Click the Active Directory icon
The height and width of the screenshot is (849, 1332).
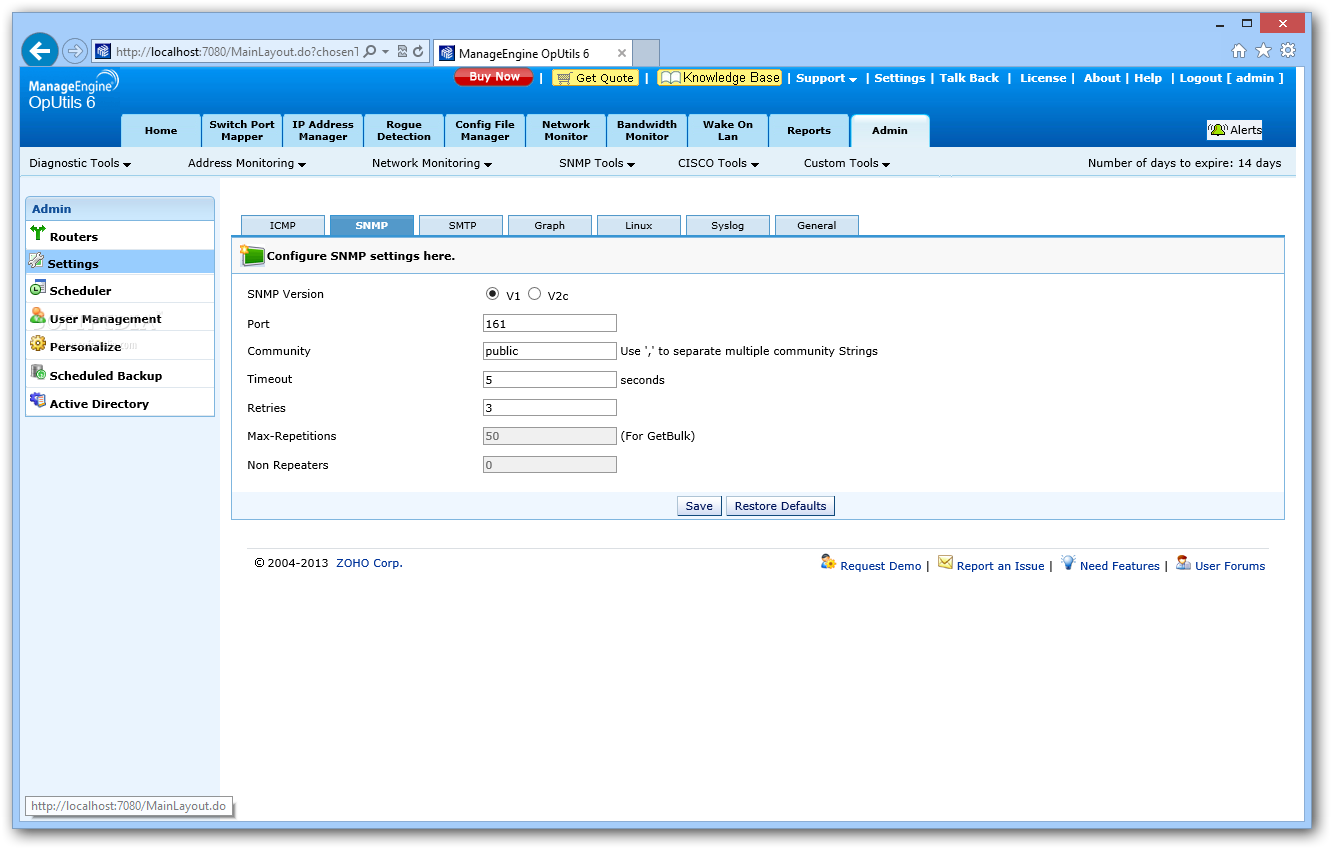[x=38, y=400]
